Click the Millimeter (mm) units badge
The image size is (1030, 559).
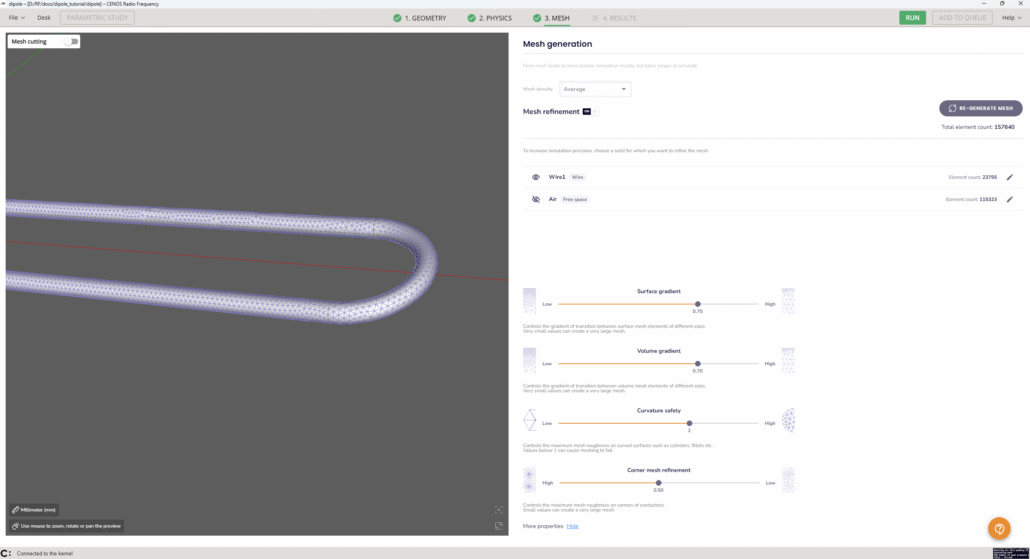34,510
